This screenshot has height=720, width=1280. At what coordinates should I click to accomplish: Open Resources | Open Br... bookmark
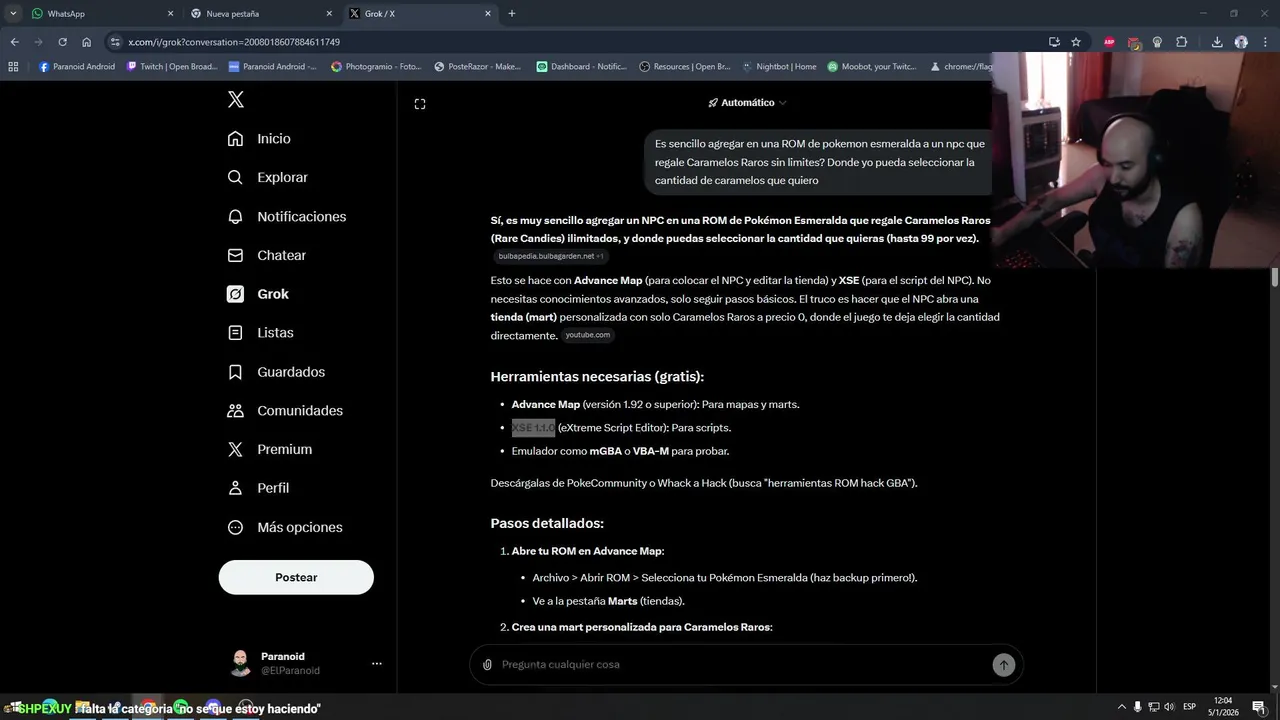(685, 67)
